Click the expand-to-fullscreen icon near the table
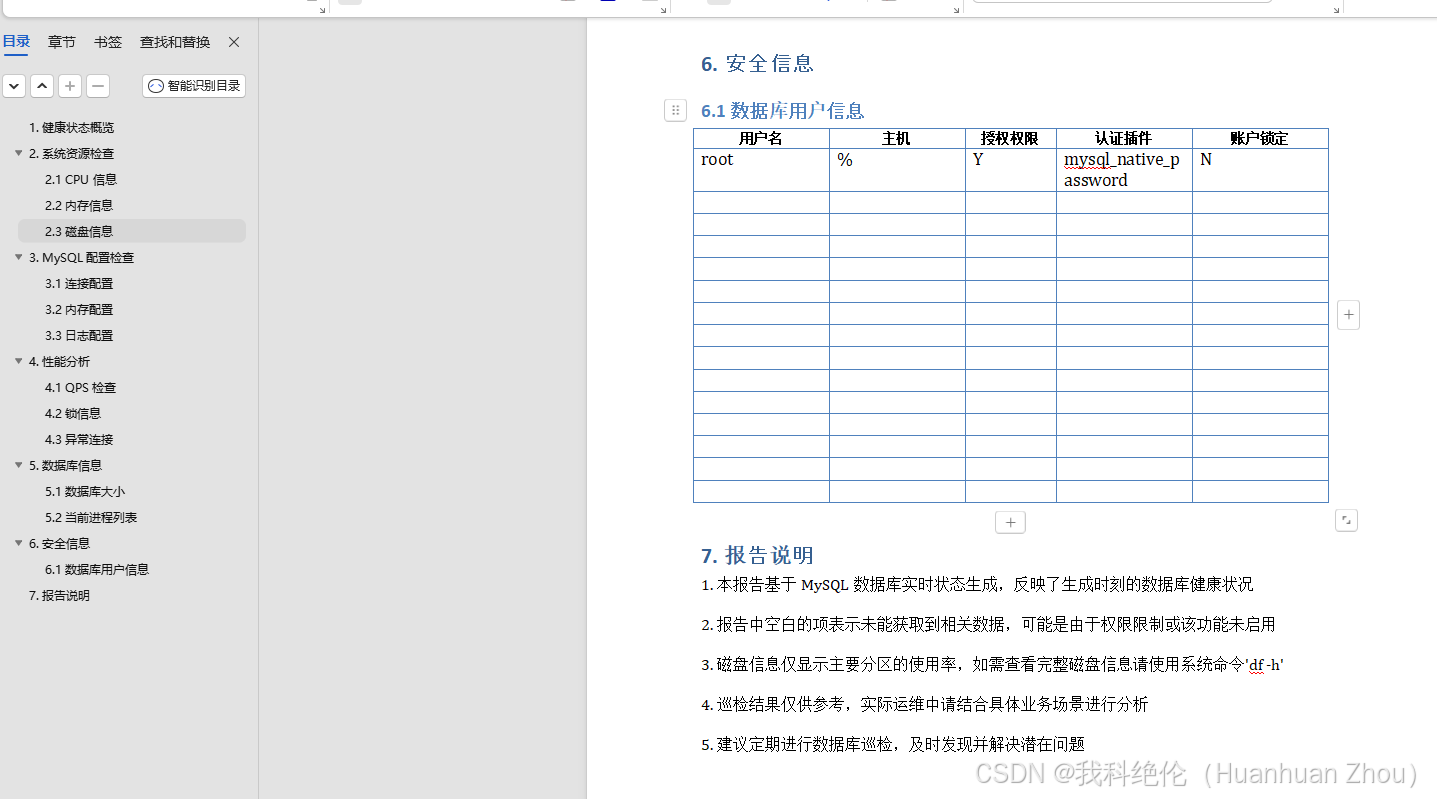This screenshot has height=799, width=1437. [x=1346, y=520]
